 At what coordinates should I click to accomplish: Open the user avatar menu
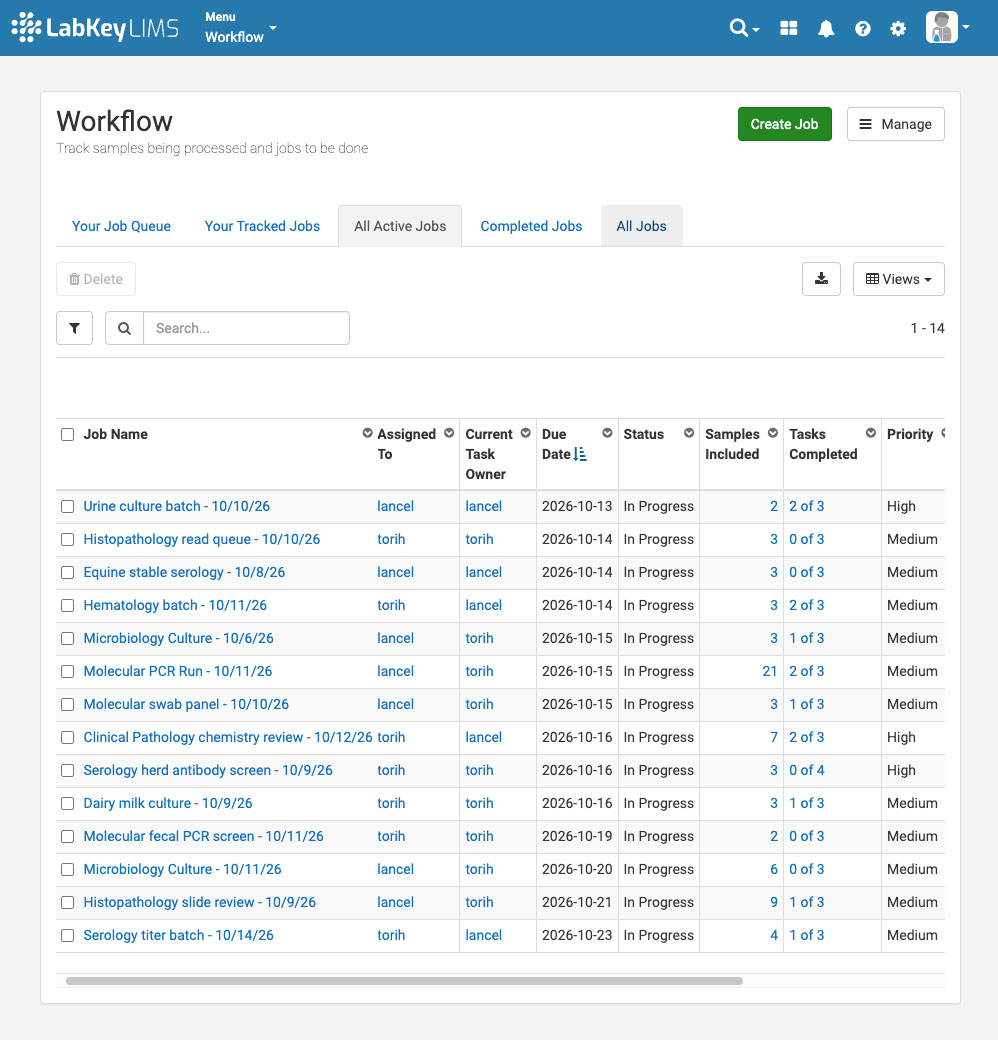947,27
